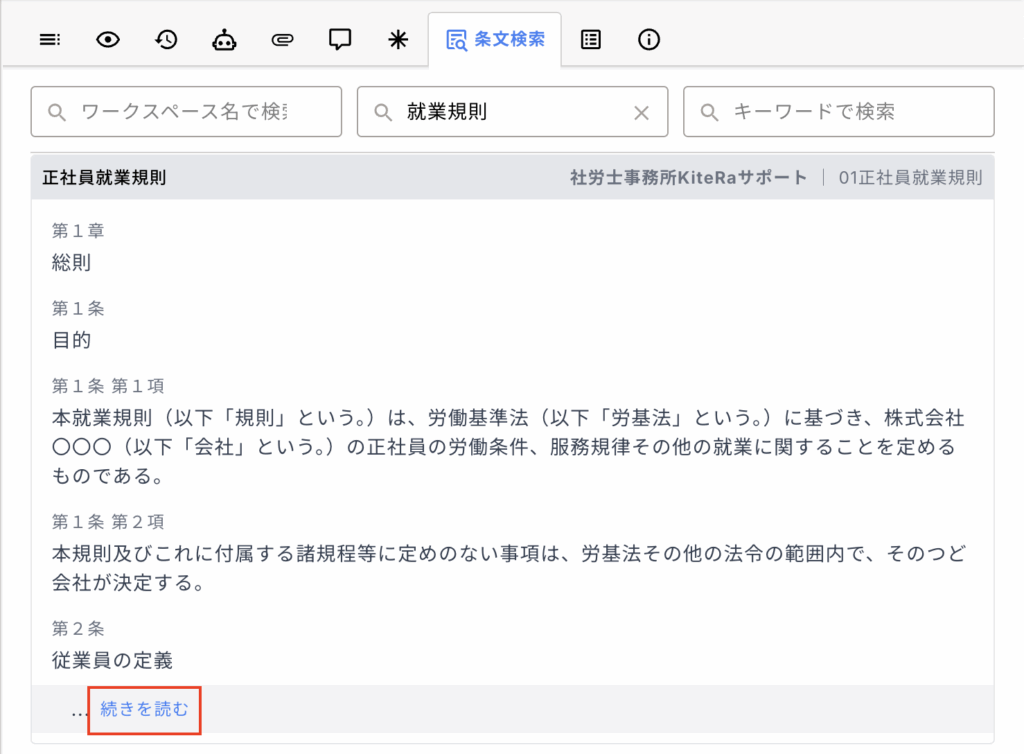Open the comment speech bubble tab

coord(340,40)
